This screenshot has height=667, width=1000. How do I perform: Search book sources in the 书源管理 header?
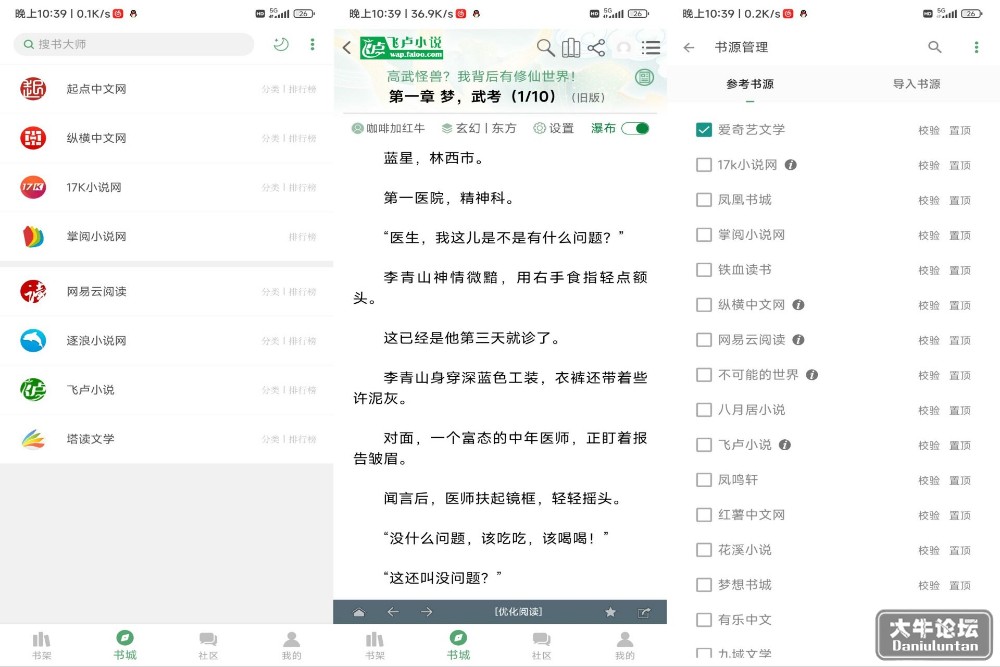click(935, 47)
